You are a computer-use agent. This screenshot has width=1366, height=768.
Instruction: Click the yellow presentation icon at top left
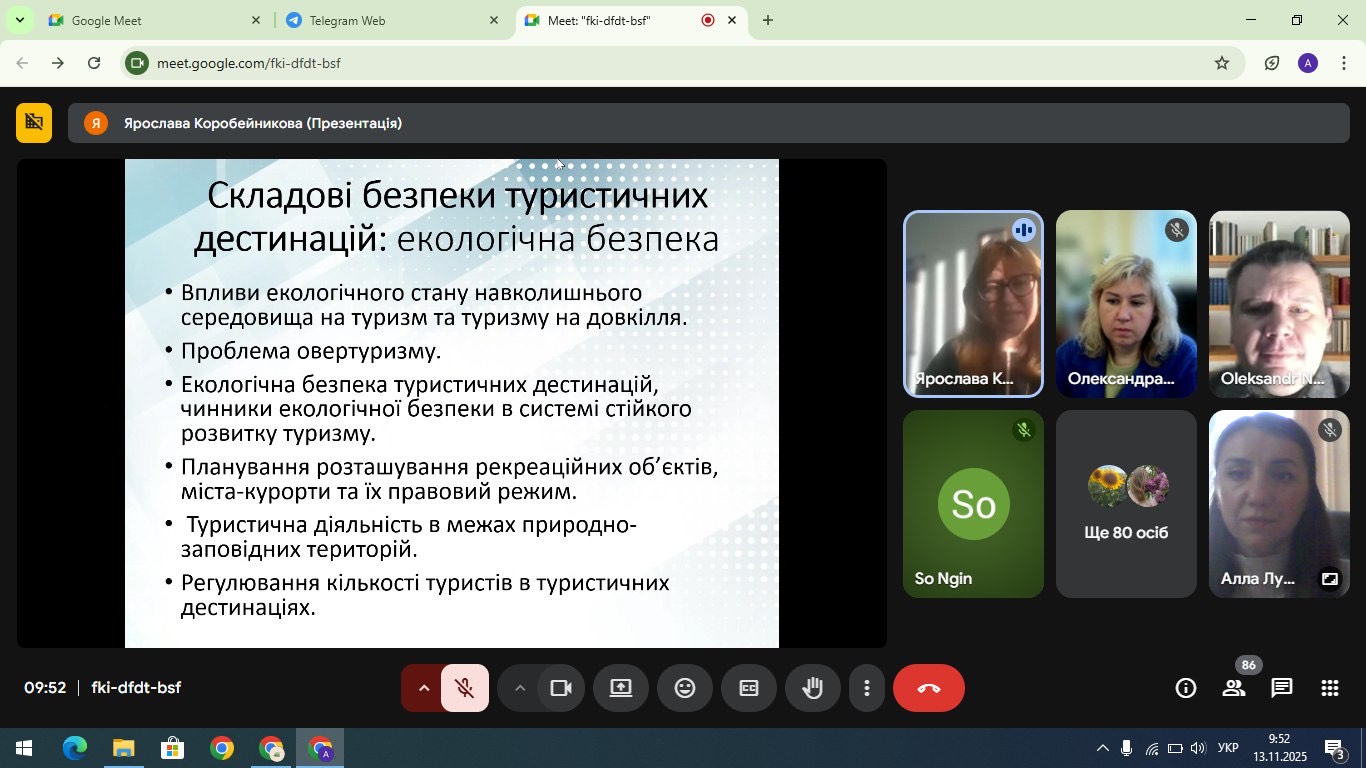click(x=34, y=123)
